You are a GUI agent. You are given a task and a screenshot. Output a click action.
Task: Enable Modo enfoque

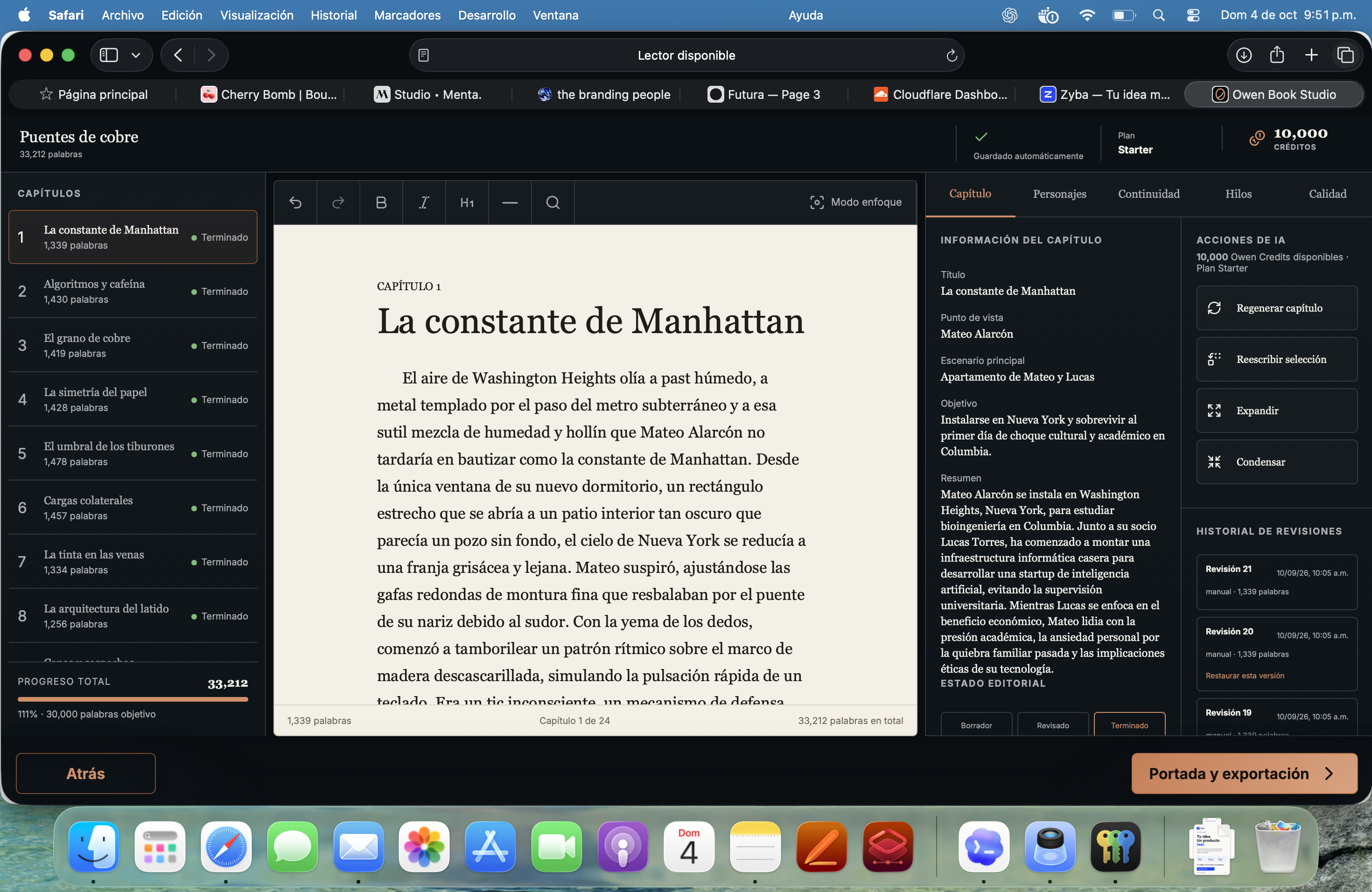pos(855,202)
